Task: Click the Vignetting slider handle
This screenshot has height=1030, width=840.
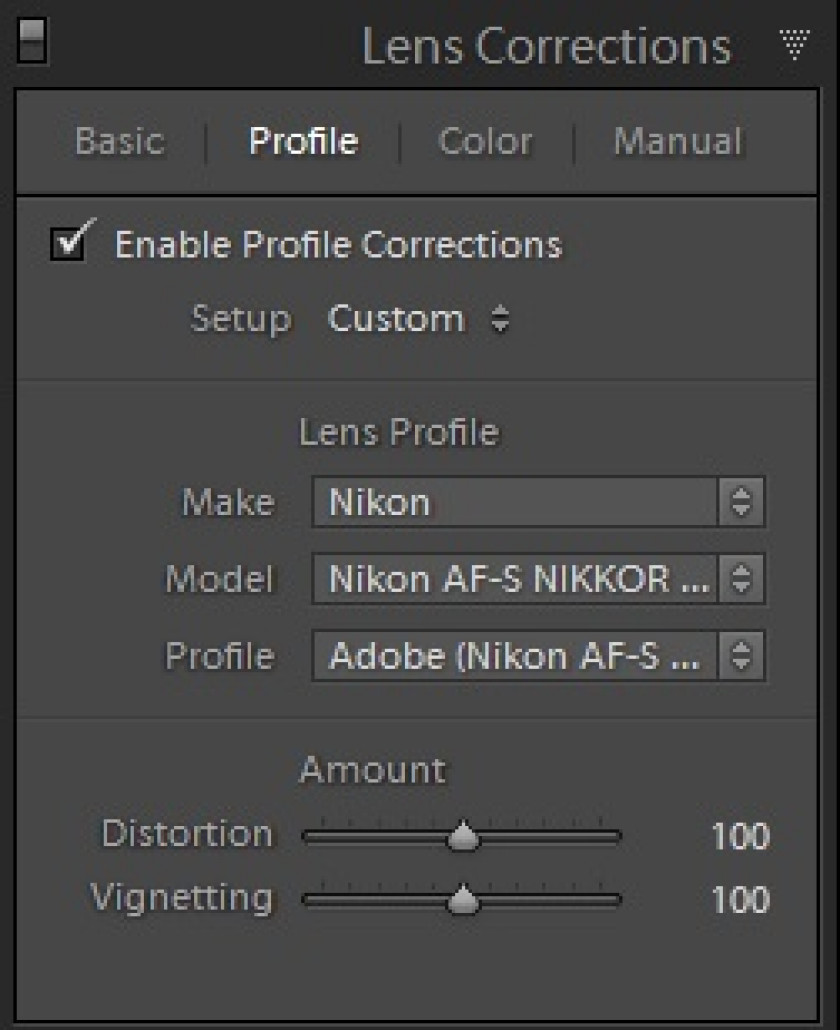Action: click(x=463, y=899)
